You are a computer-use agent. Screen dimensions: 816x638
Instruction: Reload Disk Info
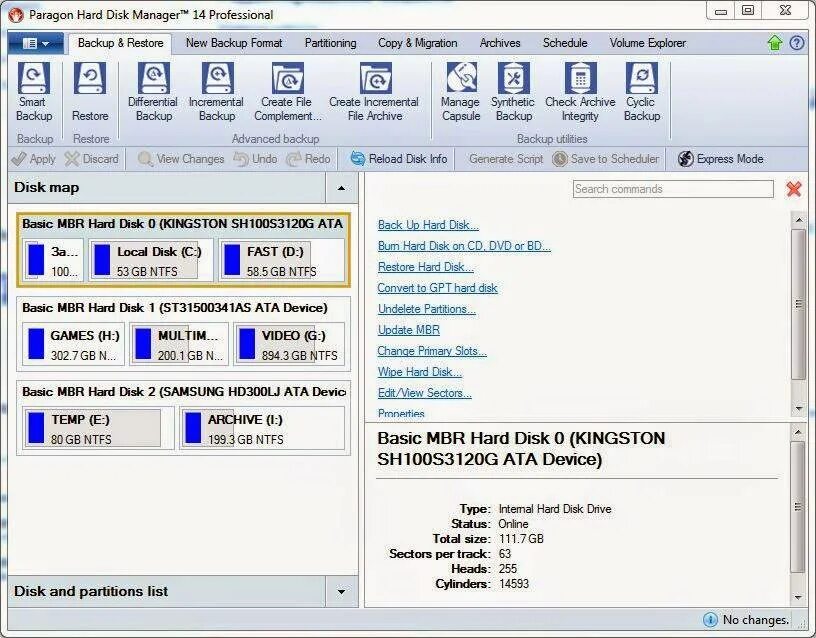click(x=399, y=159)
